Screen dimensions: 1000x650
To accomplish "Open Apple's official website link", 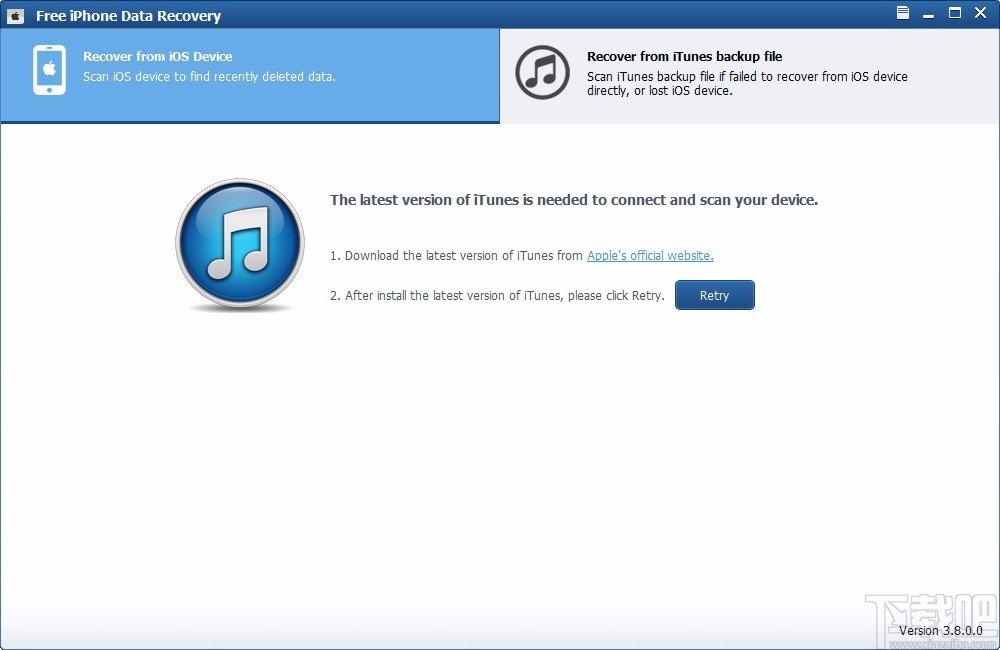I will (x=649, y=255).
